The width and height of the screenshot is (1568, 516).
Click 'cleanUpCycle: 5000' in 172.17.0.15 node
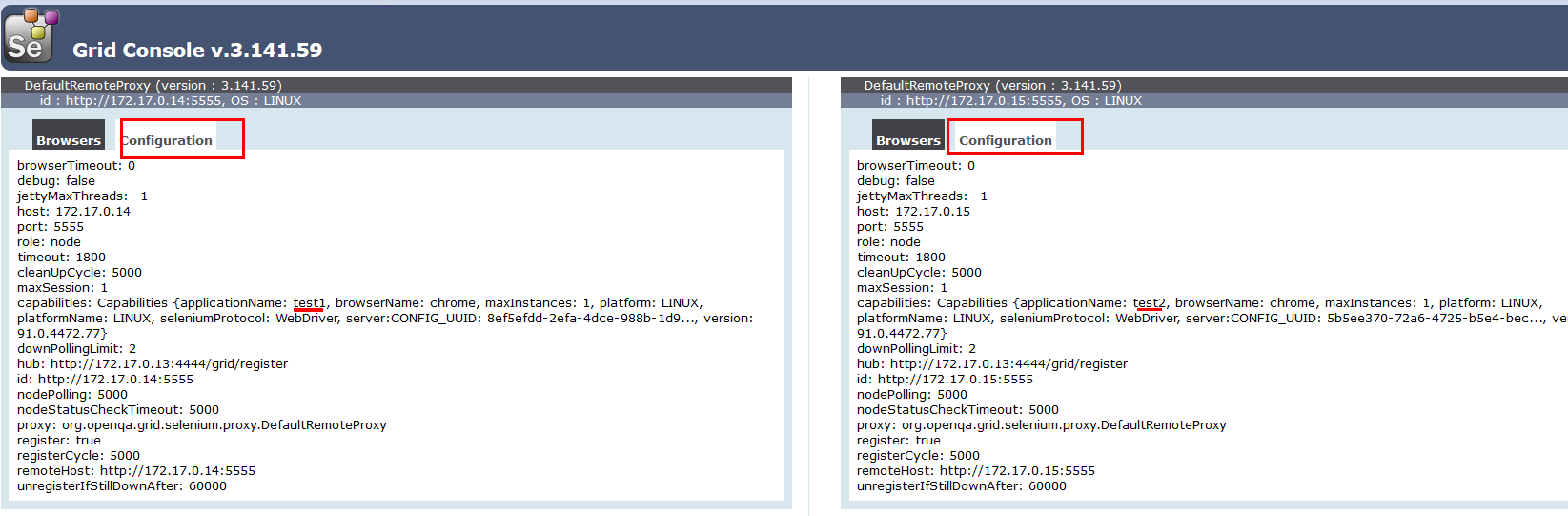[919, 273]
